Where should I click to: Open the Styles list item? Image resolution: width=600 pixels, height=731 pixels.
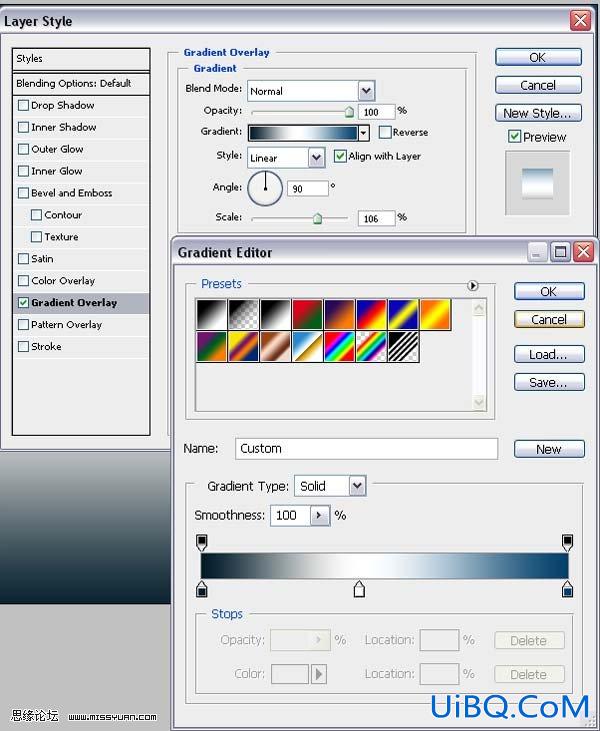[x=81, y=59]
